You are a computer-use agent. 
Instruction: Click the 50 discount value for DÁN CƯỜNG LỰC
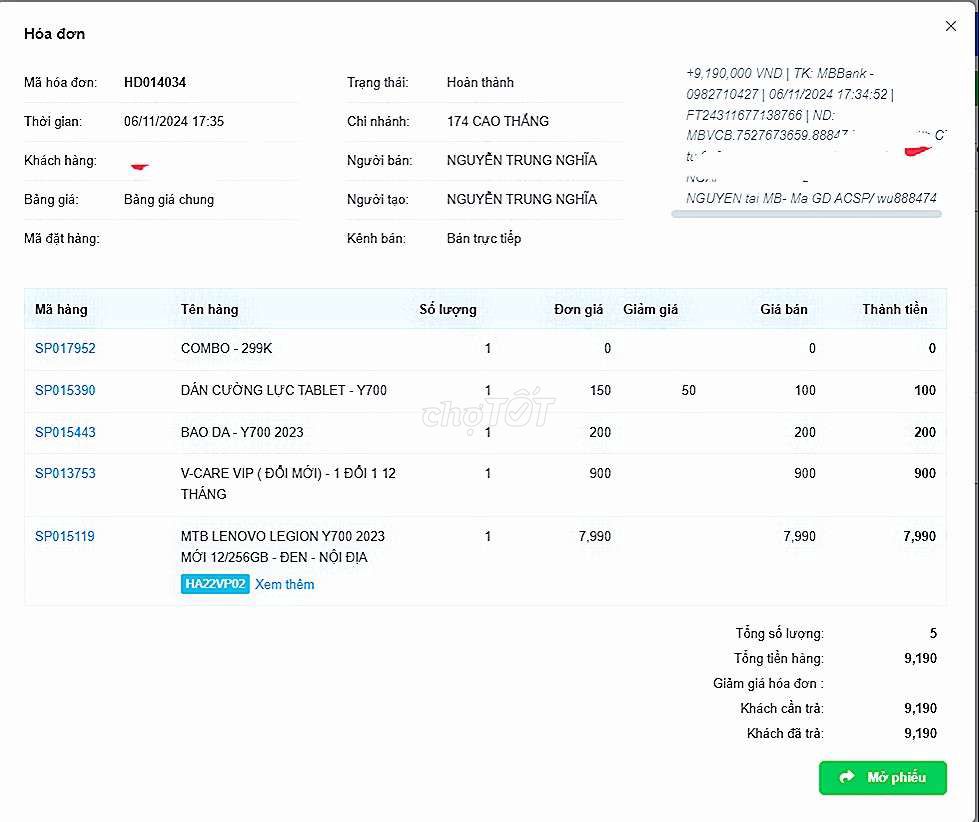point(688,390)
